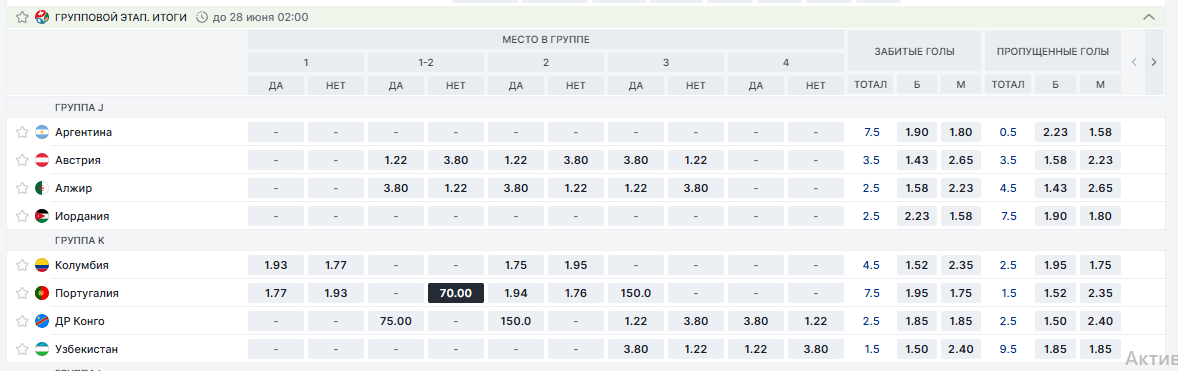The image size is (1178, 371).
Task: Select the Забитые голы column header
Action: 914,52
